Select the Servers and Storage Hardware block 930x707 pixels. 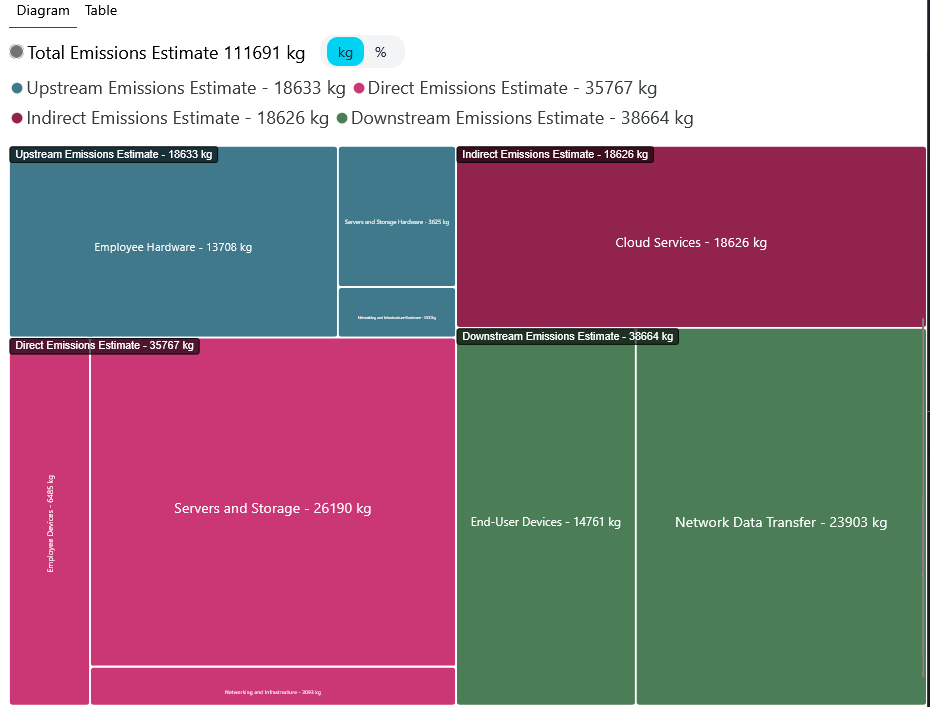(397, 222)
